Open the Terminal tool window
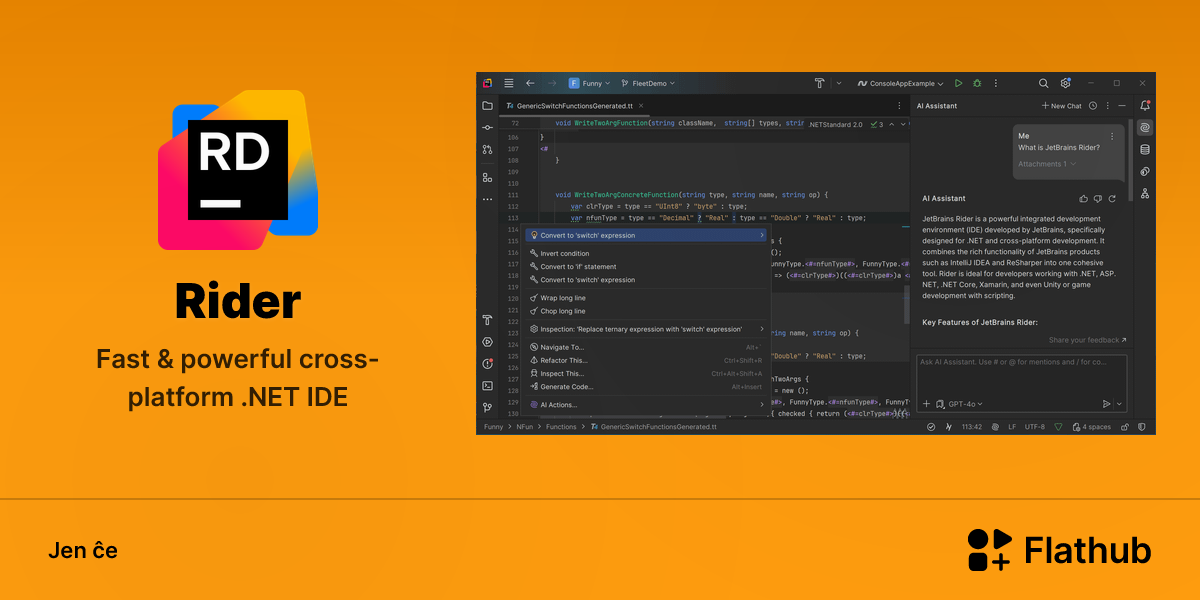 487,385
